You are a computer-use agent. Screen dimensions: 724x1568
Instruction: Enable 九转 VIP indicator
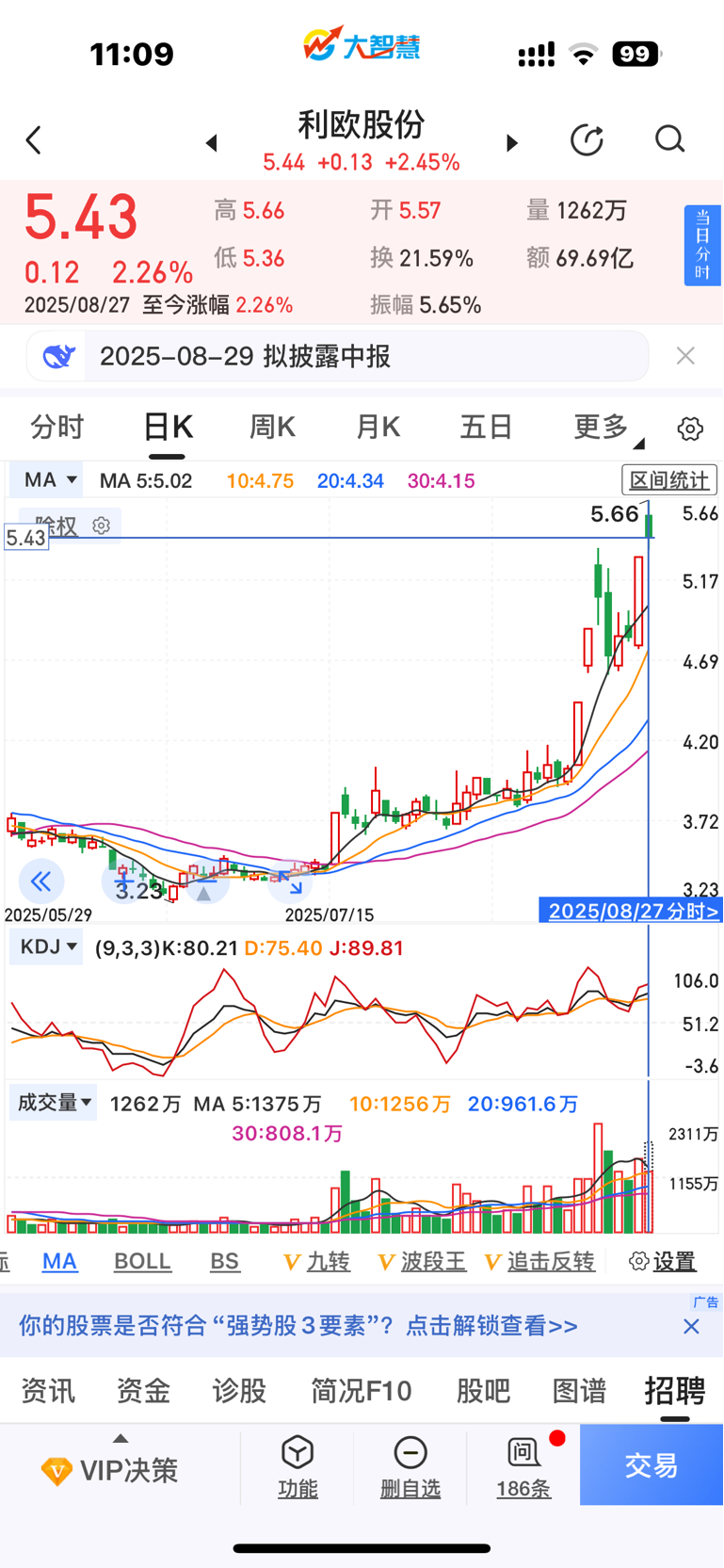pos(317,1261)
